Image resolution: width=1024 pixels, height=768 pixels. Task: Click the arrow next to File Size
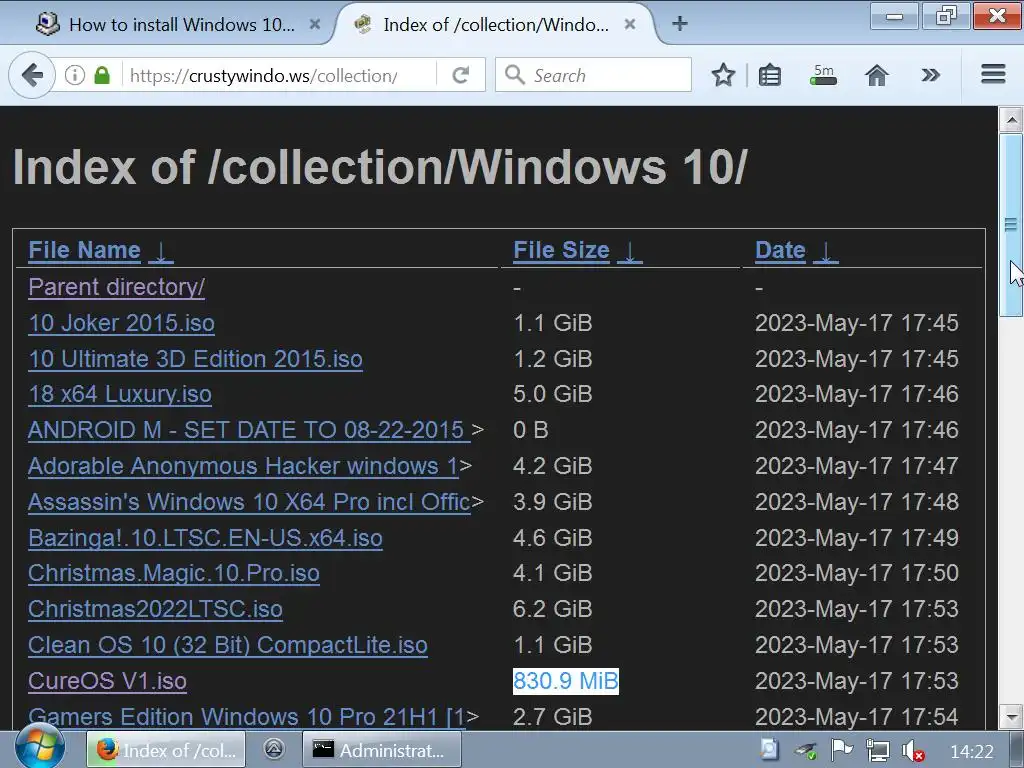630,252
